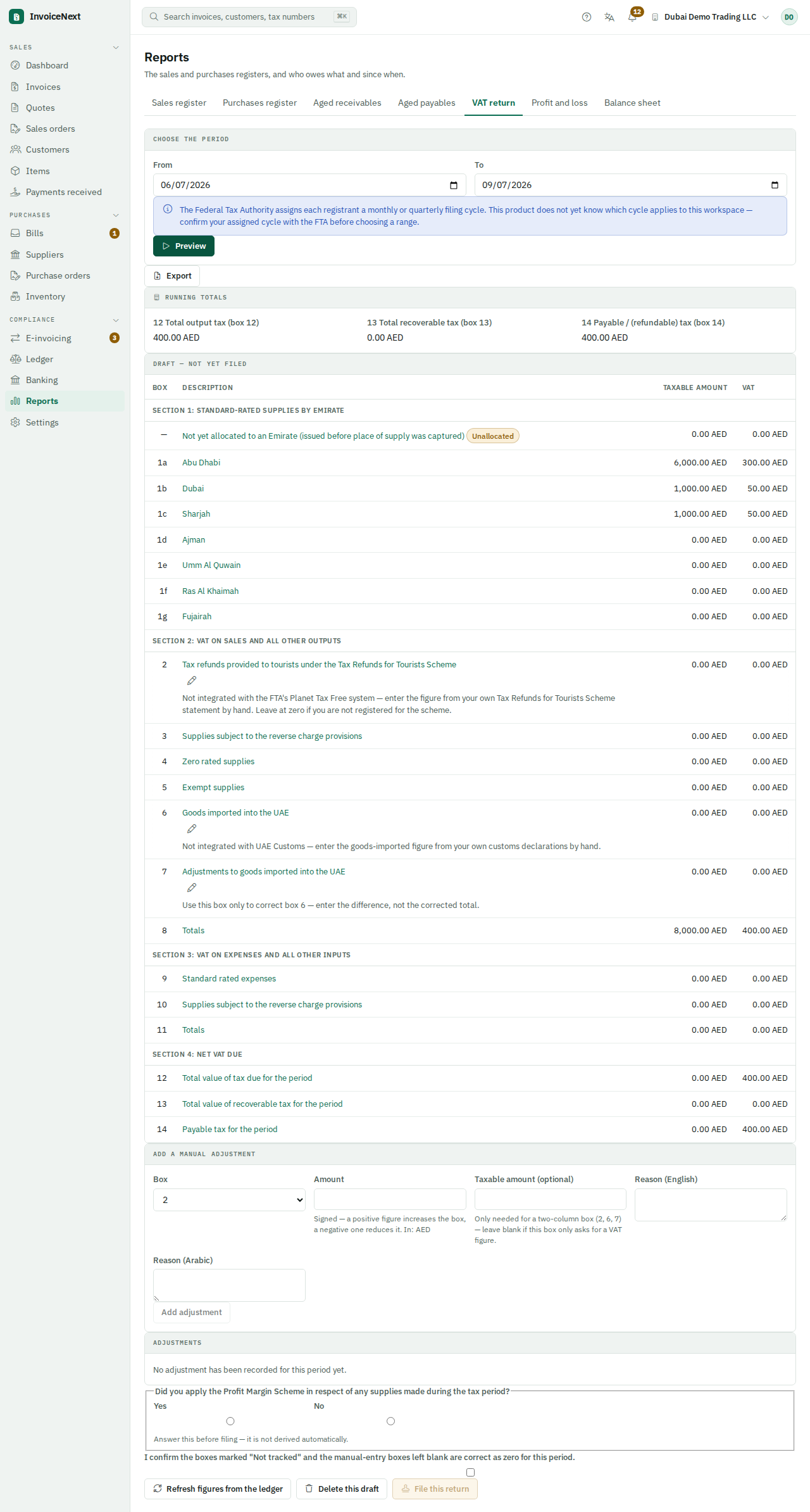
Task: Click the Export button
Action: point(172,276)
